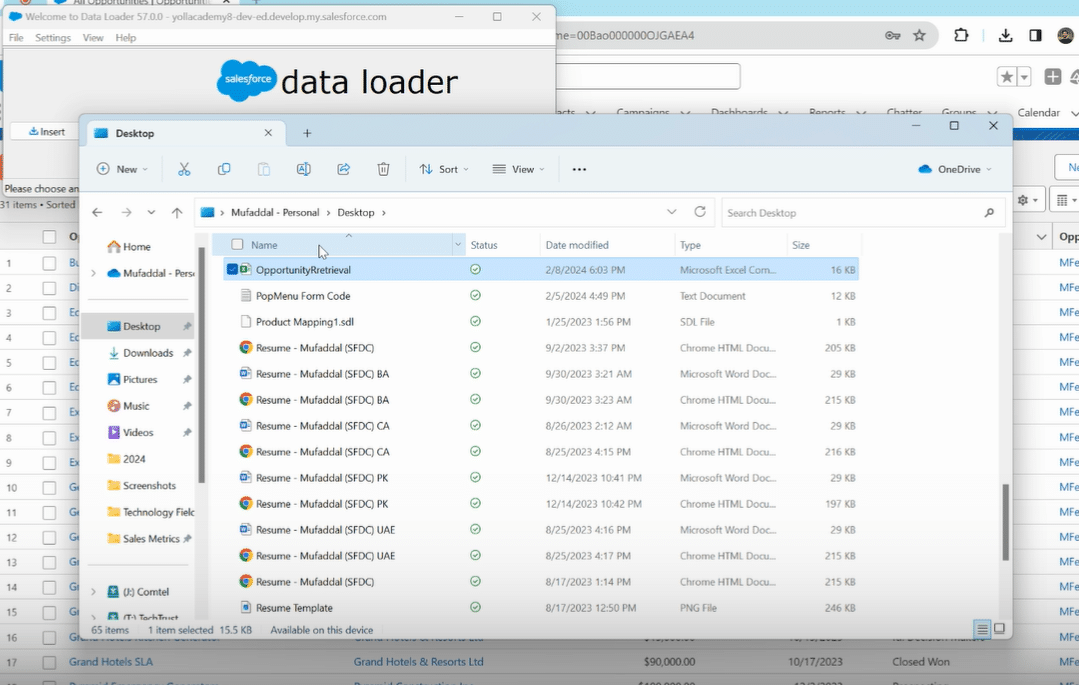Click the Rename icon in File Explorer toolbar
1079x685 pixels.
coord(303,169)
